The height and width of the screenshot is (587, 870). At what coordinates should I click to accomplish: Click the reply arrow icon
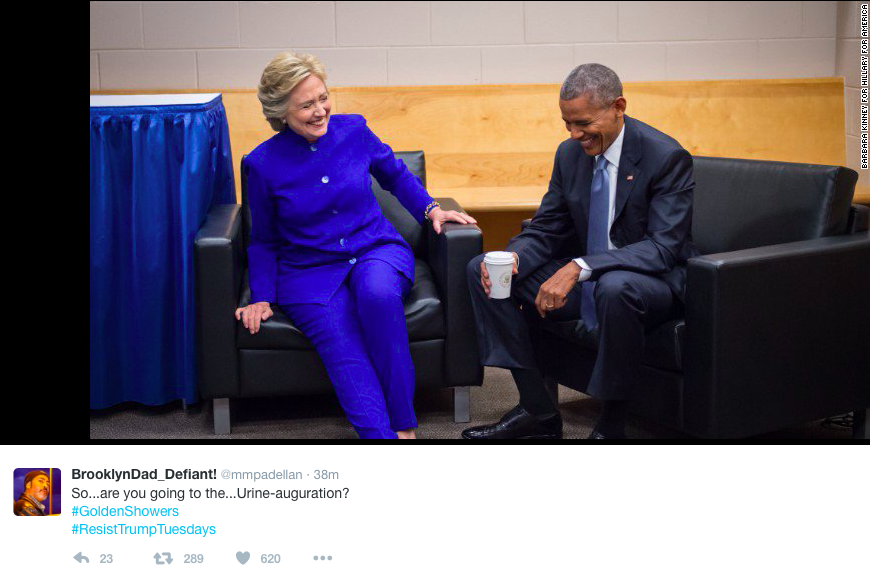tap(81, 558)
